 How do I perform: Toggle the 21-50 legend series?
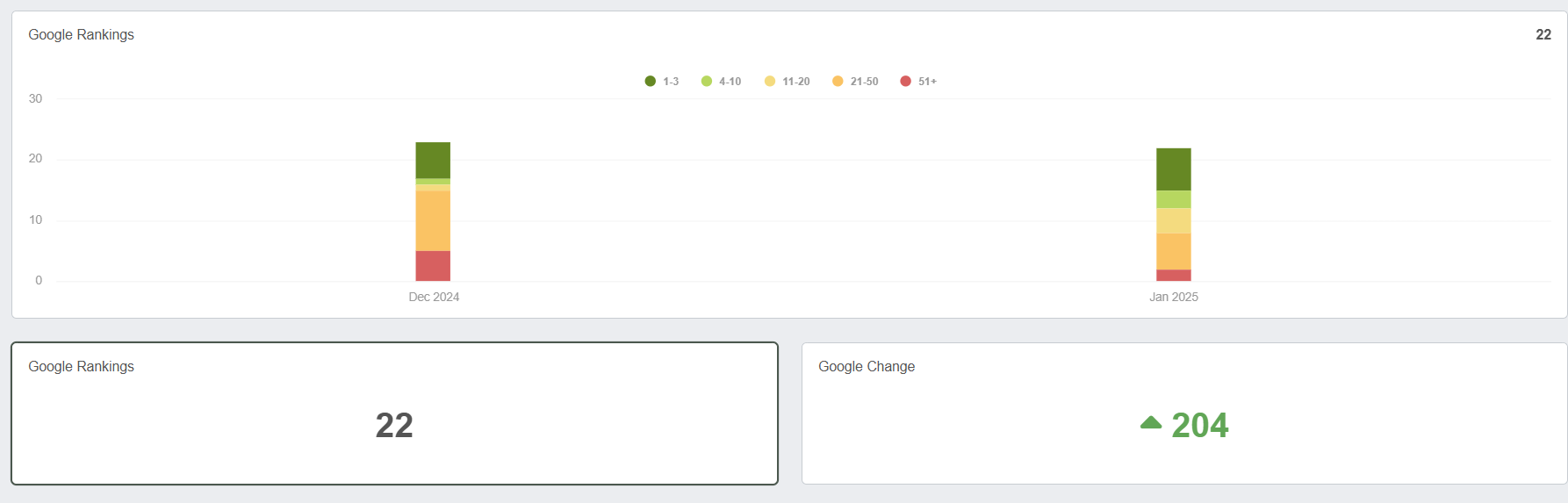point(855,82)
